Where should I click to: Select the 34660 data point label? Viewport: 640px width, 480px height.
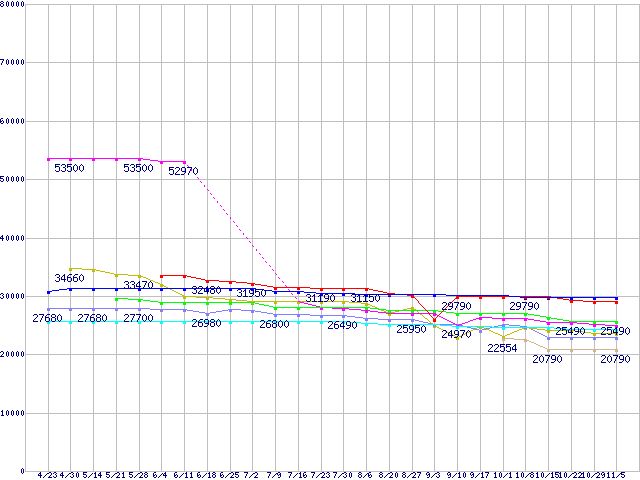click(70, 277)
